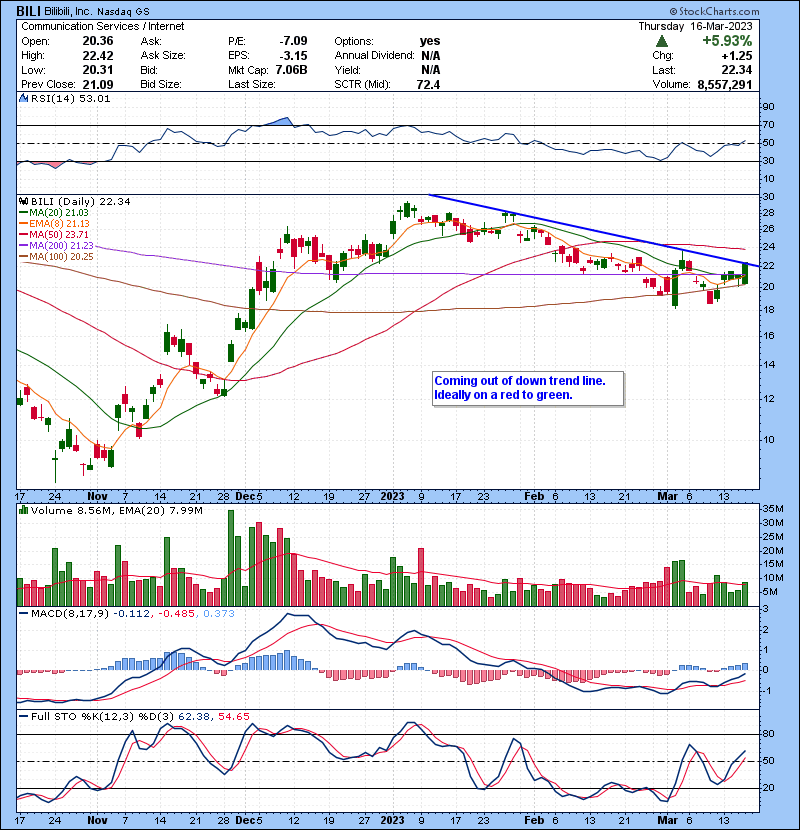Click the MA(50) 23.71 legend entry
Screen dimensions: 800x830
(x=59, y=234)
